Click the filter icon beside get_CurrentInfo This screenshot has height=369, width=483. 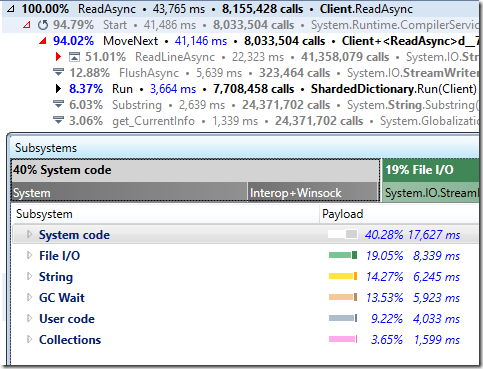coord(58,120)
